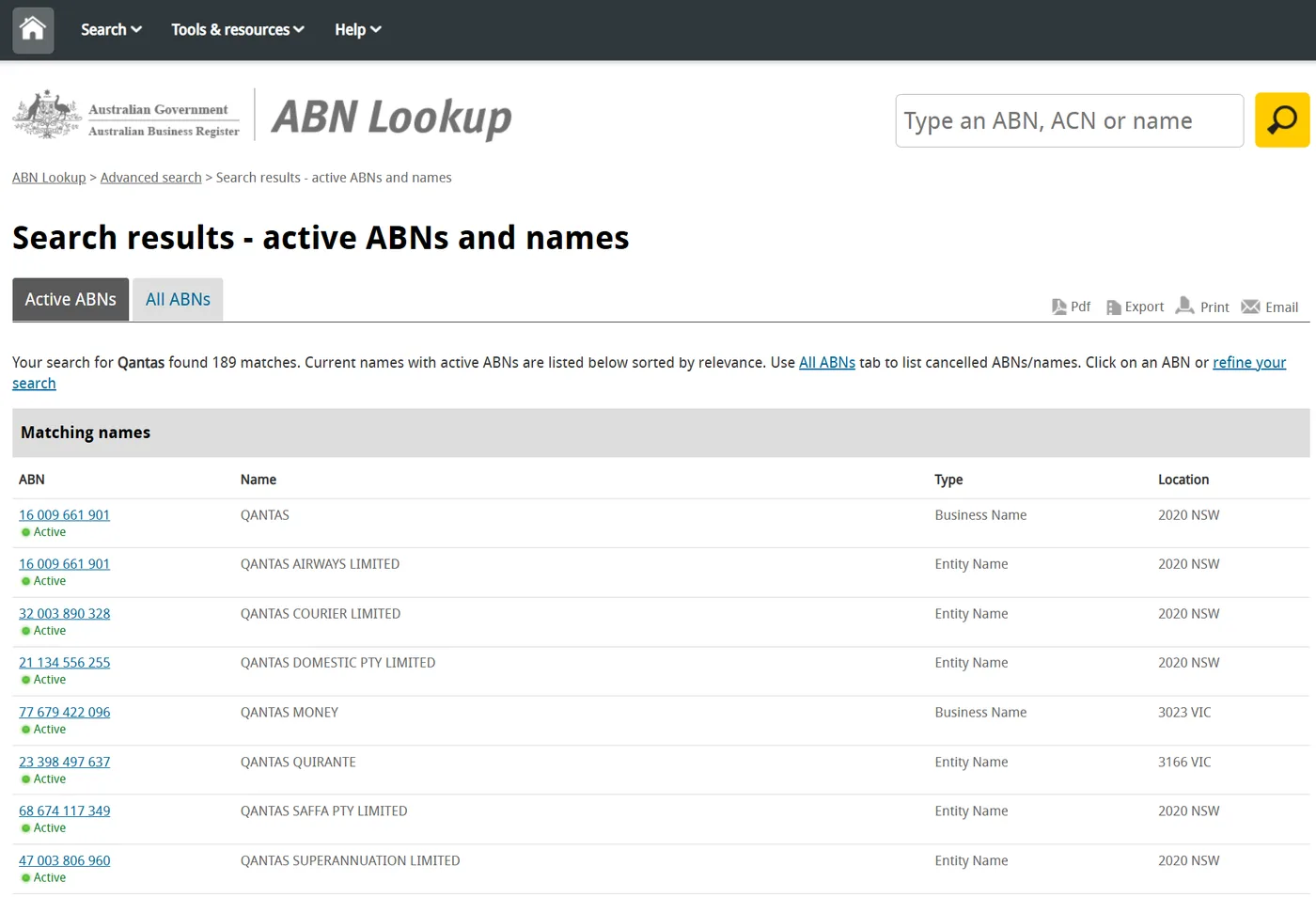This screenshot has height=897, width=1316.
Task: Open ABN 68 674 117 349
Action: 64,811
